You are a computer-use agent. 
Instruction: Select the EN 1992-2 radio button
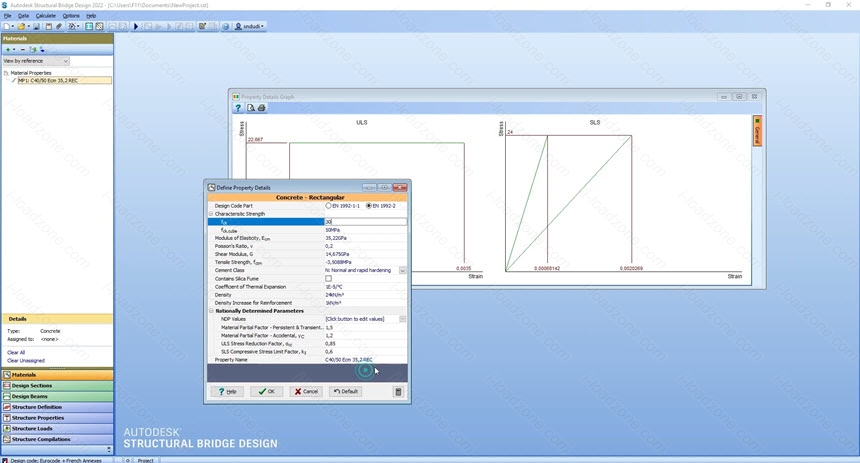pyautogui.click(x=369, y=206)
